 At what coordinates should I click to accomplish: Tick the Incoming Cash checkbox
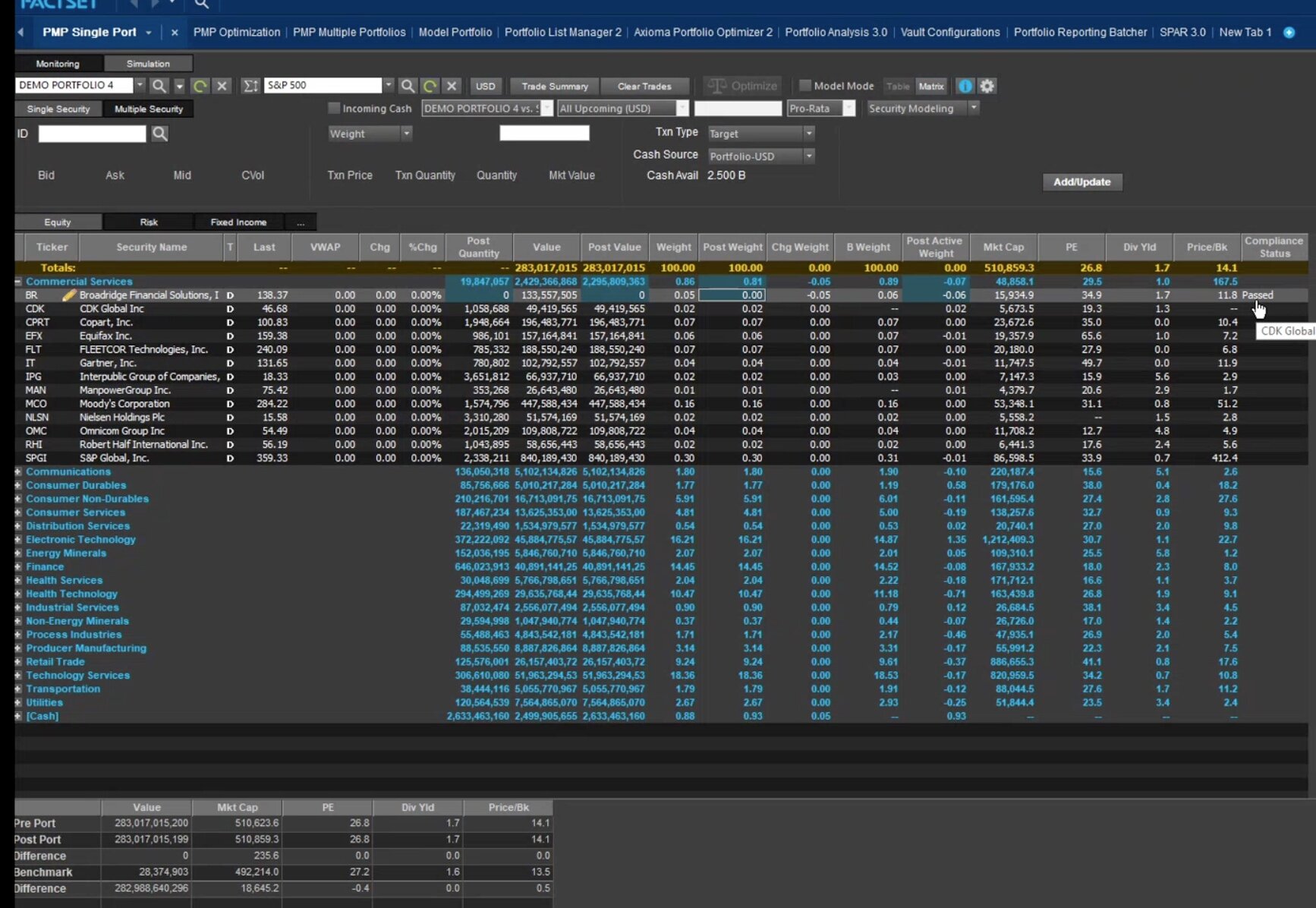click(334, 108)
